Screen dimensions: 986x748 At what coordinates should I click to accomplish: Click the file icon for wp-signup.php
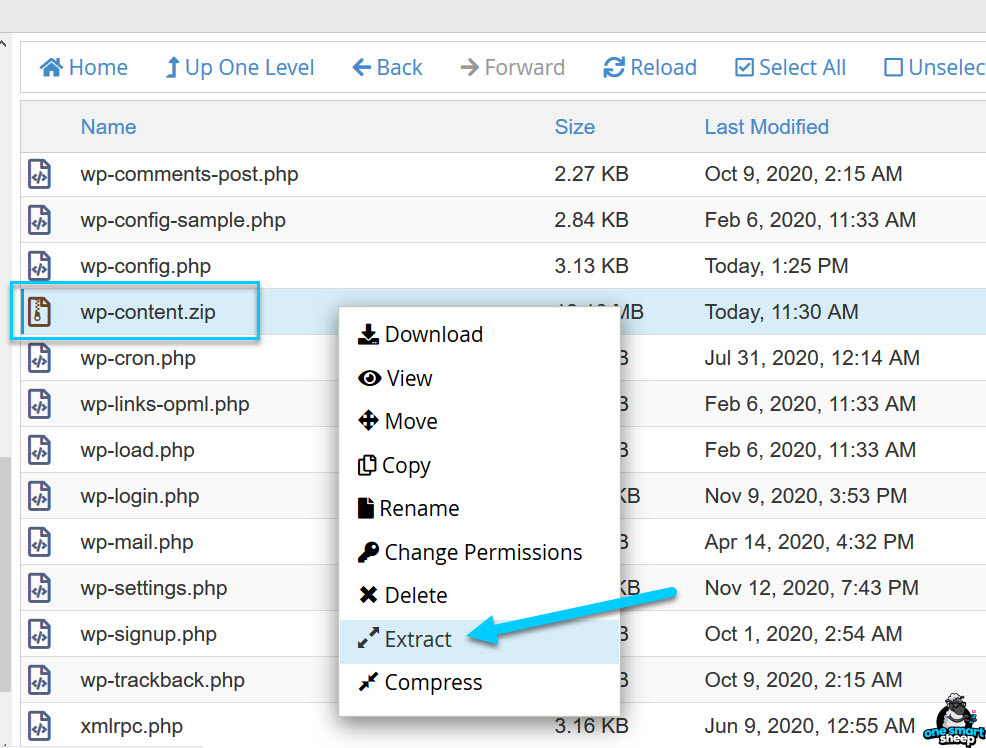(39, 634)
